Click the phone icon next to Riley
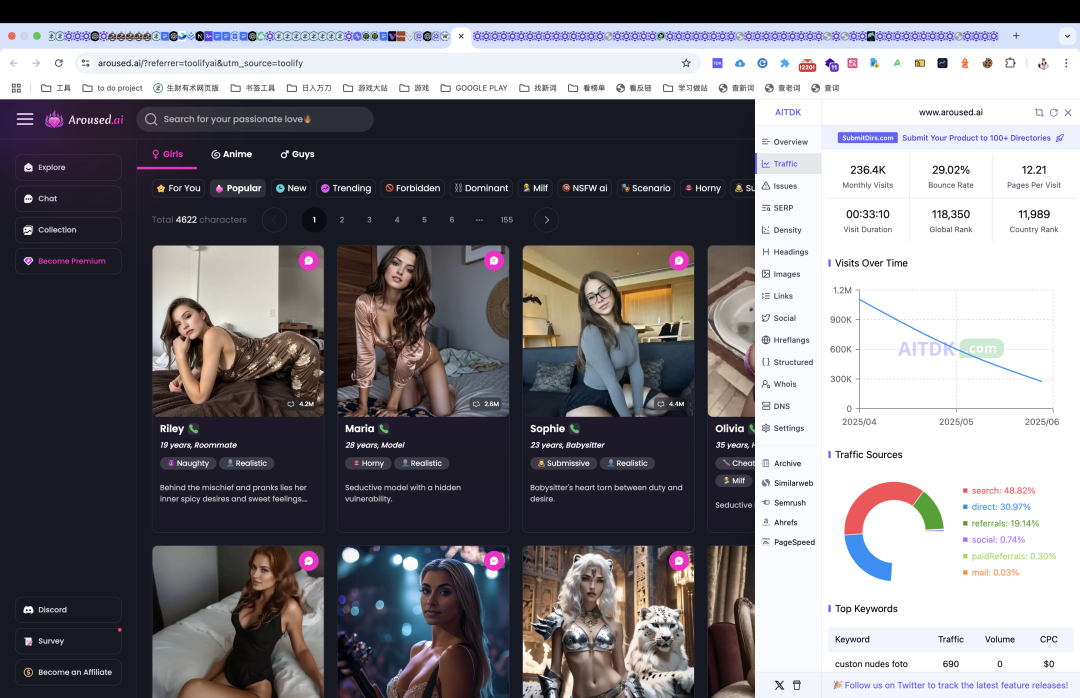This screenshot has height=698, width=1080. 194,429
